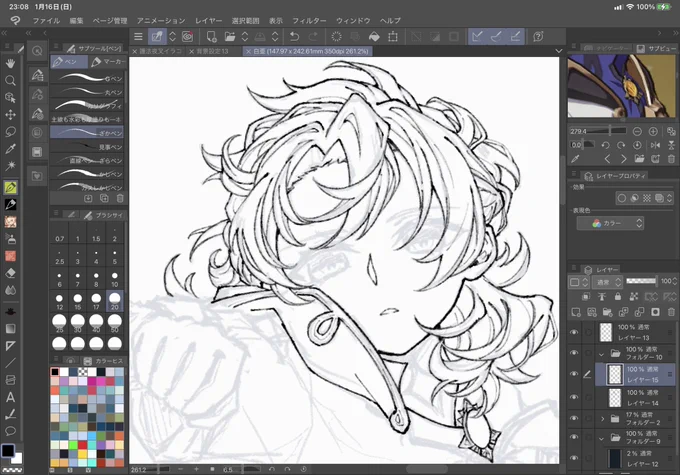Select the Lasso selection tool
This screenshot has height=475, width=680.
[x=10, y=131]
